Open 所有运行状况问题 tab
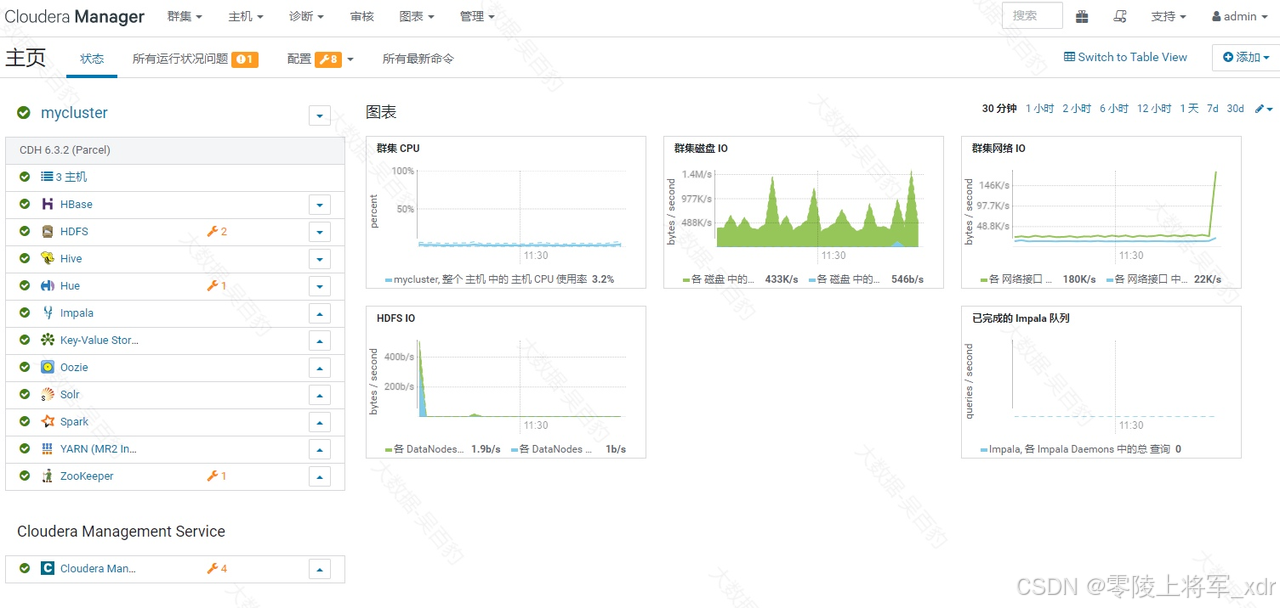 [195, 59]
